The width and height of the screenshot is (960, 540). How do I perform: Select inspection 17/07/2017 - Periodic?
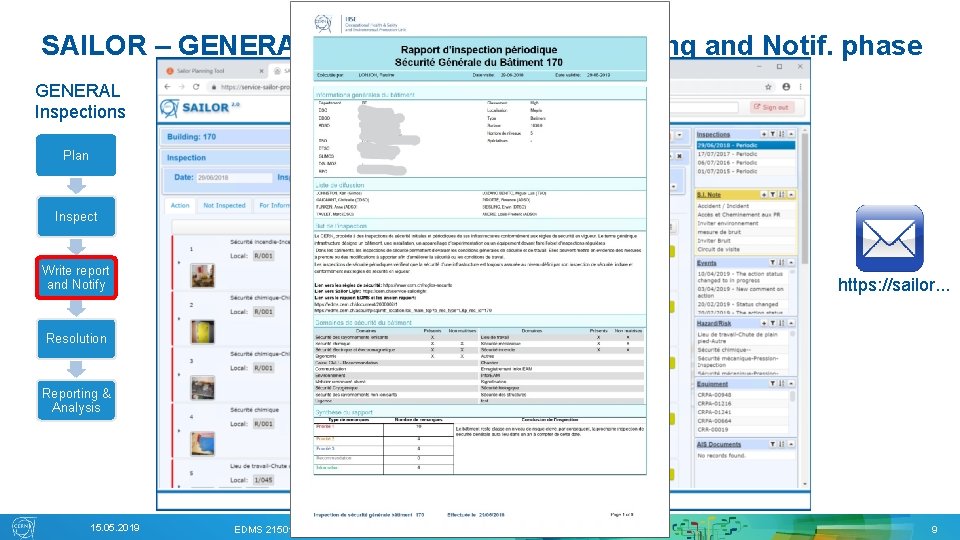(746, 154)
